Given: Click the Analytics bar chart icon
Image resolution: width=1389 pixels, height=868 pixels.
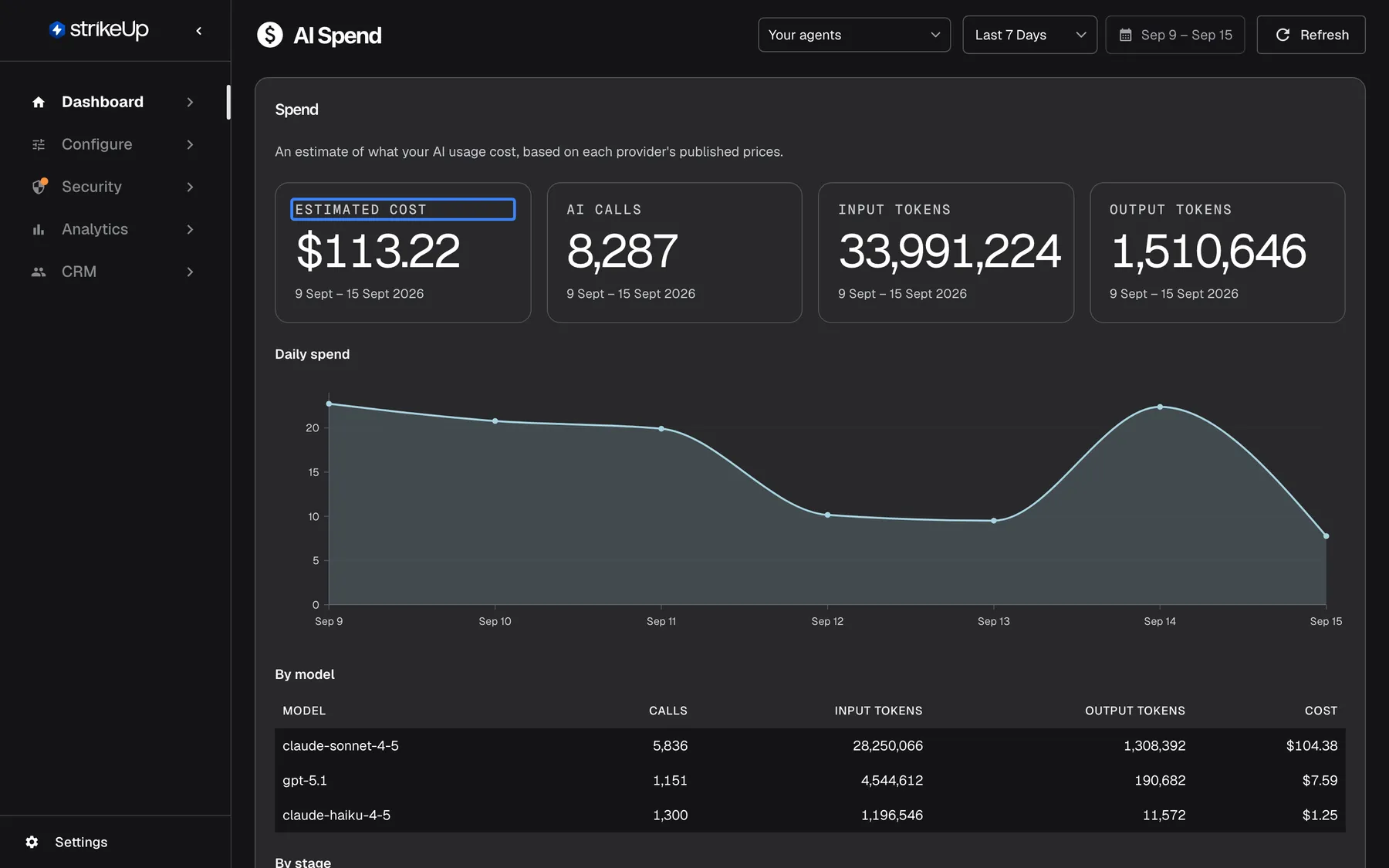Looking at the screenshot, I should tap(39, 229).
